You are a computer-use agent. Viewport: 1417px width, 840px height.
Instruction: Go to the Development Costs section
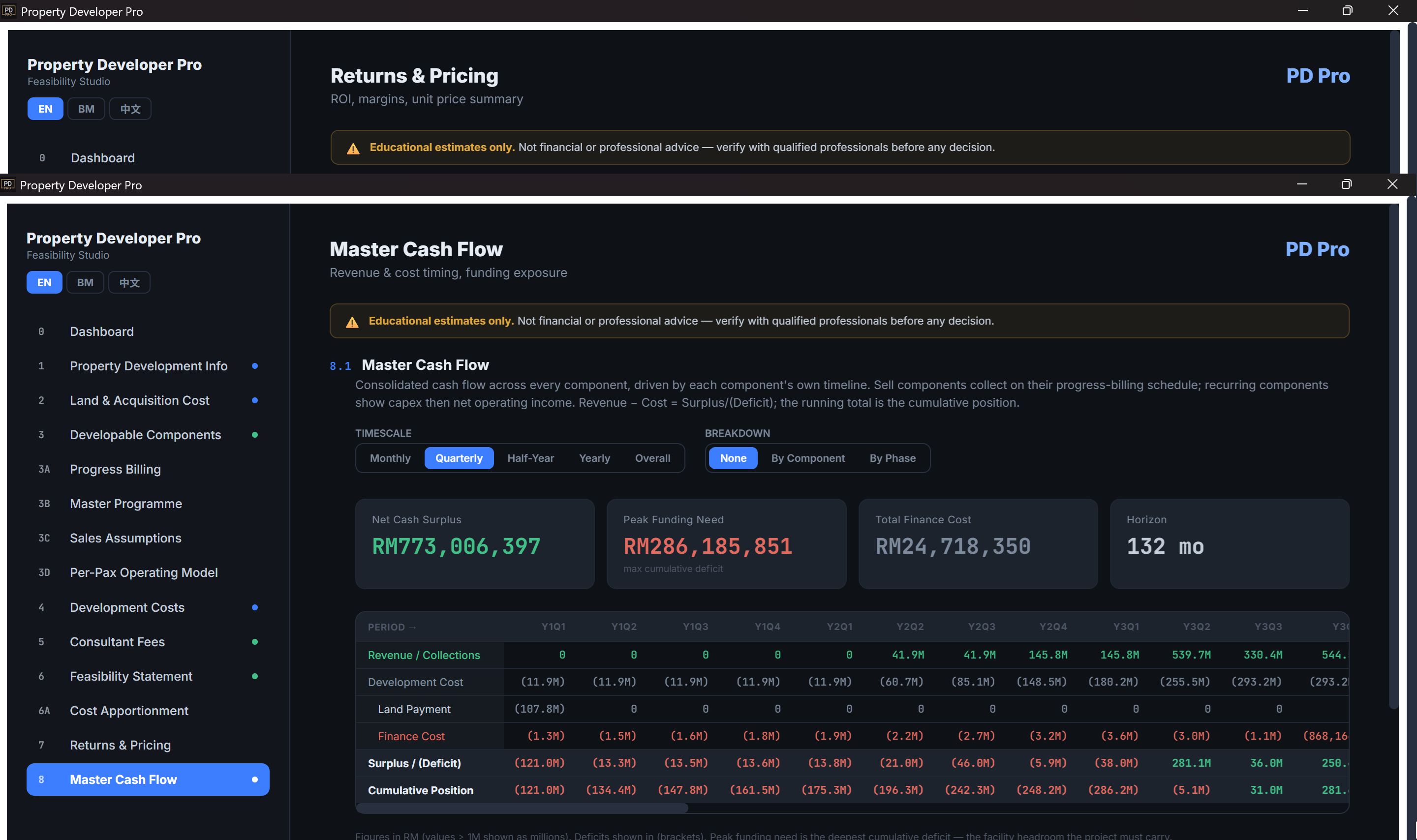[x=148, y=607]
